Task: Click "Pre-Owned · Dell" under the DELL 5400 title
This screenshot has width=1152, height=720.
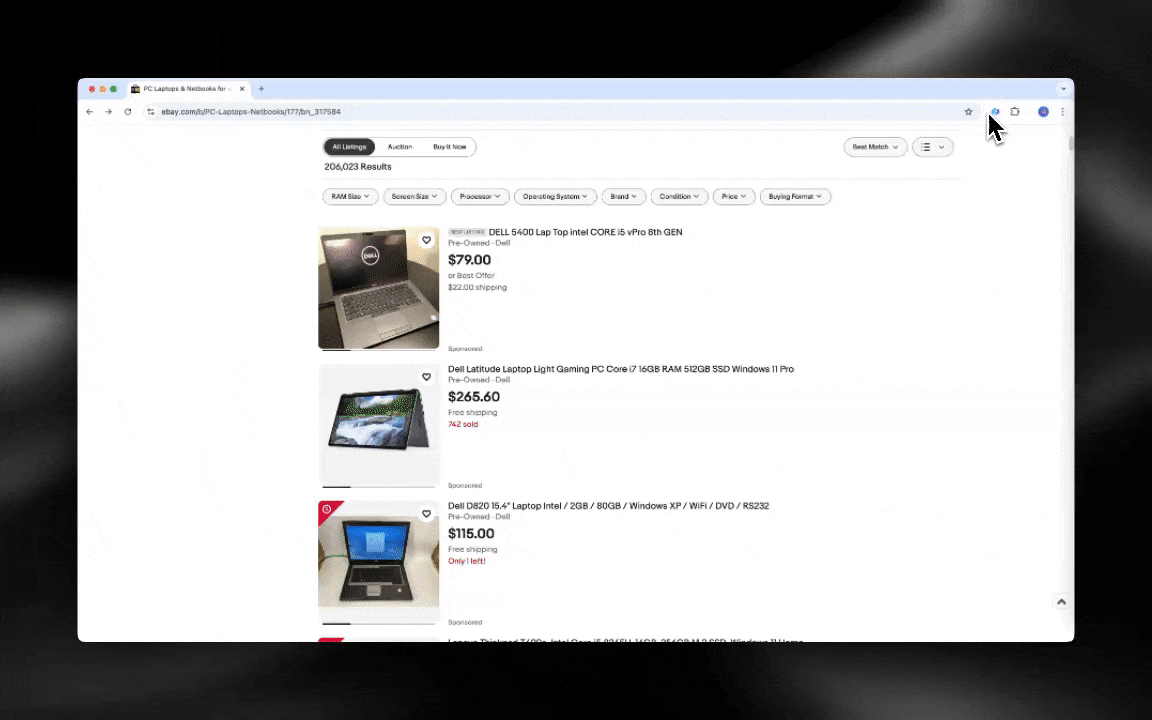Action: 479,243
